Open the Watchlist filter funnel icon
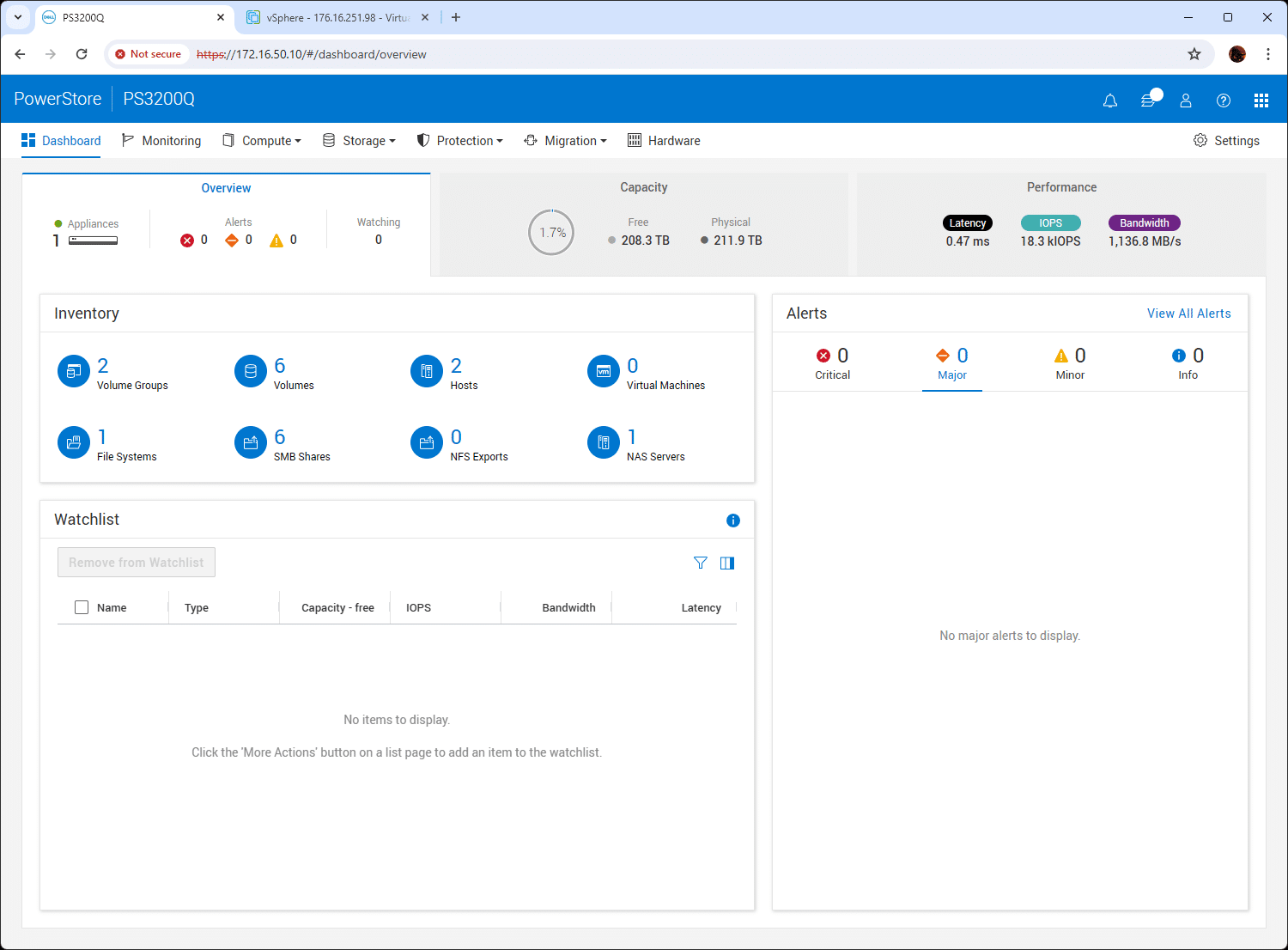Screen dimensions: 1288x950 [x=701, y=563]
